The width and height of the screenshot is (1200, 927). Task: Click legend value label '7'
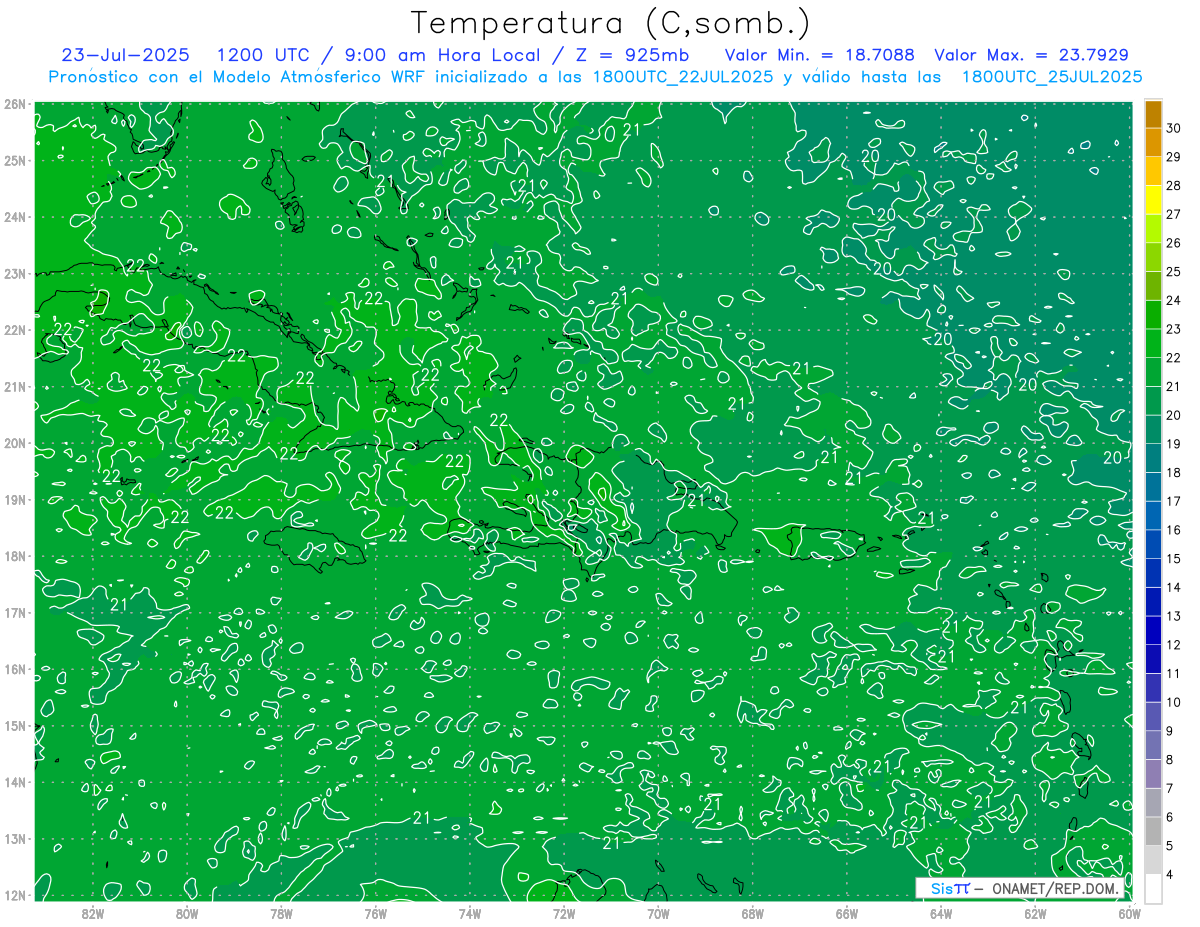point(1170,788)
